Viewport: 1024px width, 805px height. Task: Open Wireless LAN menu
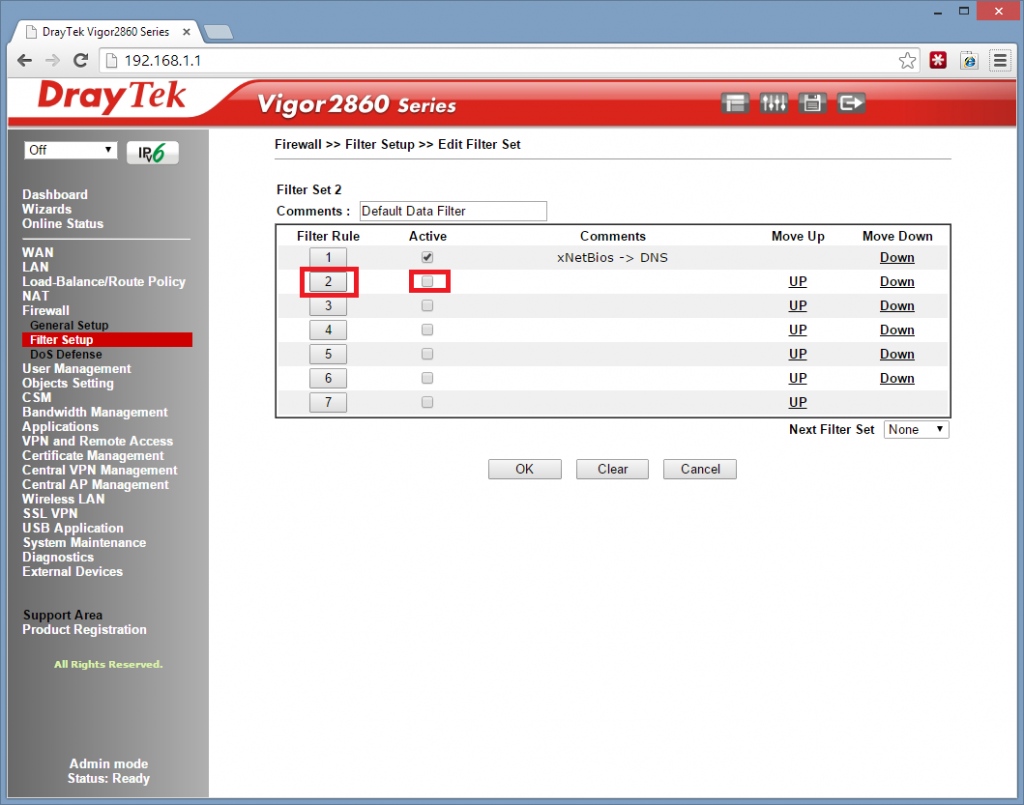63,499
